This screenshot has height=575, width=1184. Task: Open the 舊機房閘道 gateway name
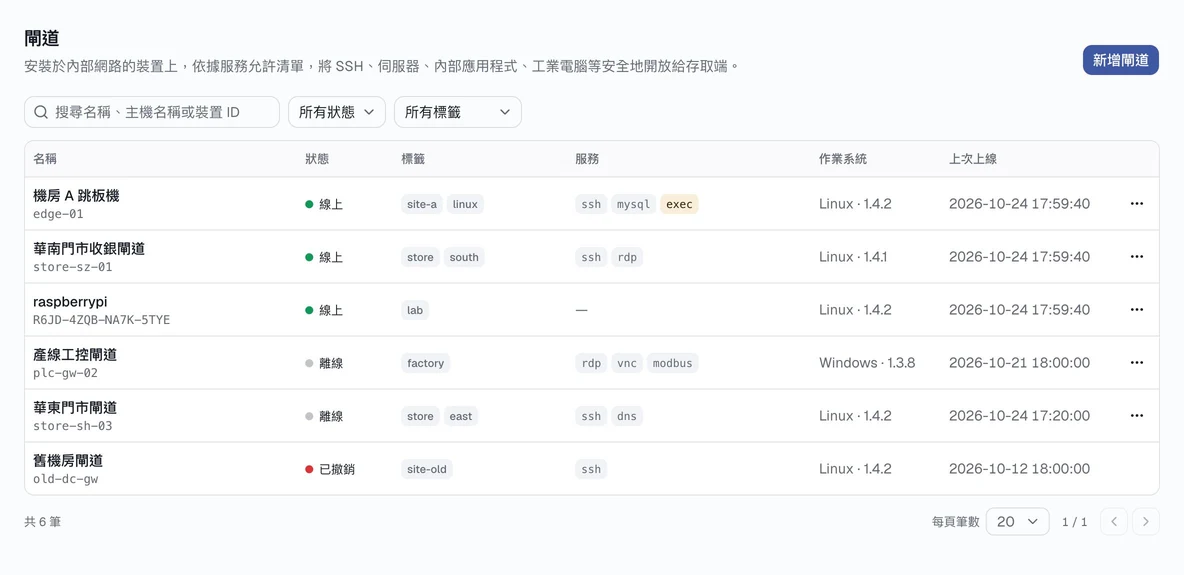[x=68, y=460]
